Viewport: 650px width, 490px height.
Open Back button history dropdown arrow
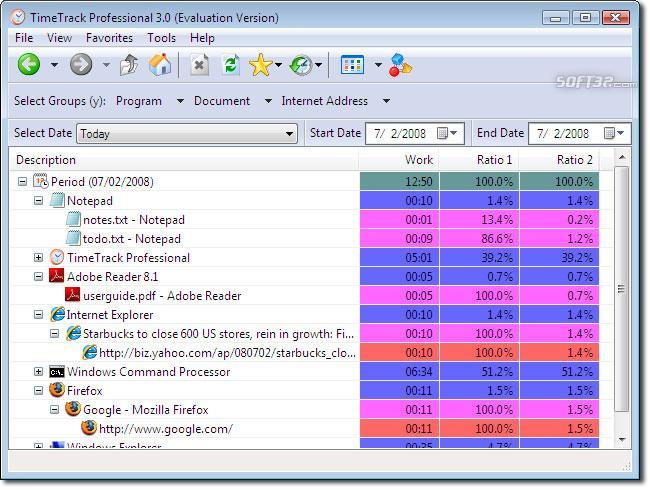tap(54, 65)
